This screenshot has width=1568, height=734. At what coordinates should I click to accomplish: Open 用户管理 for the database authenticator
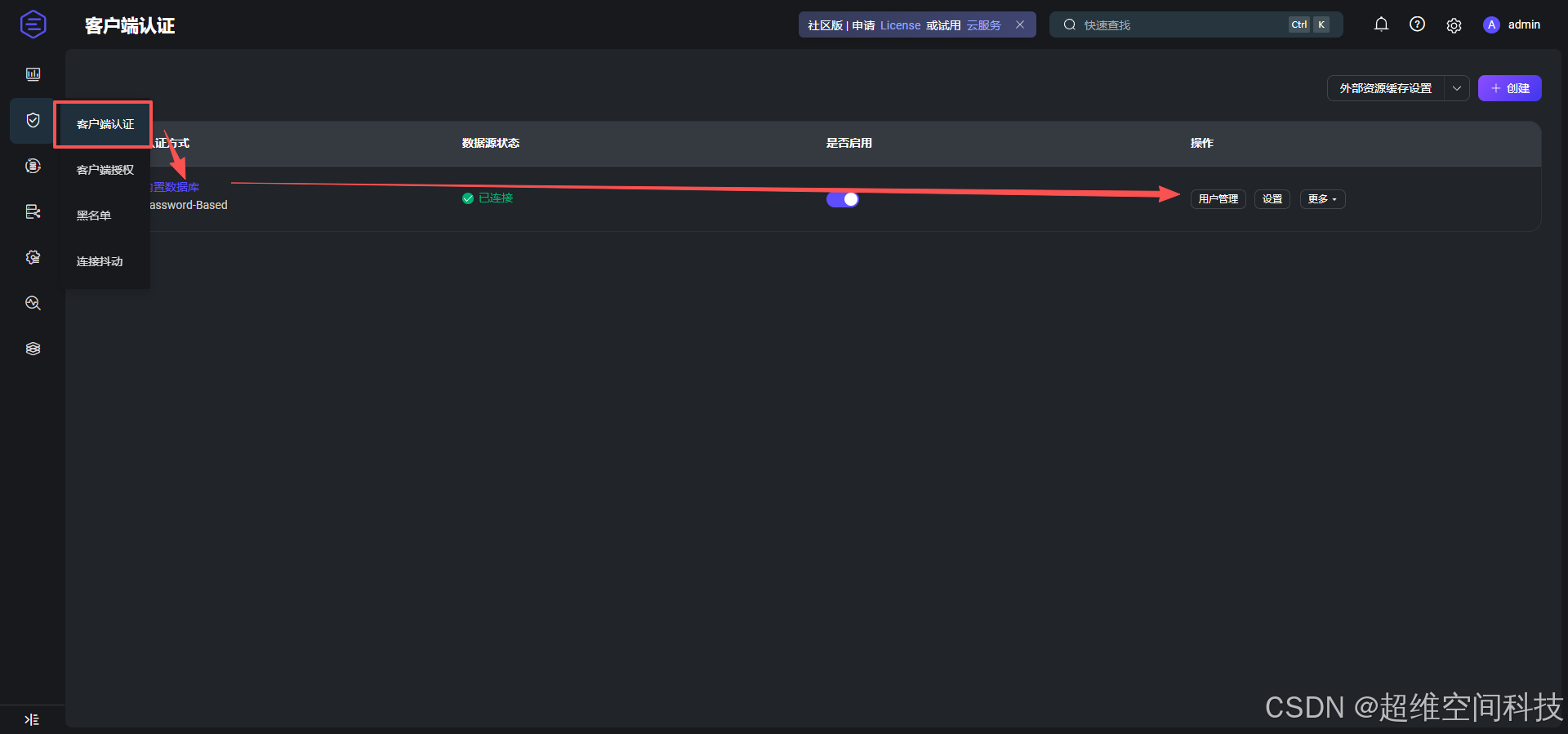1218,199
